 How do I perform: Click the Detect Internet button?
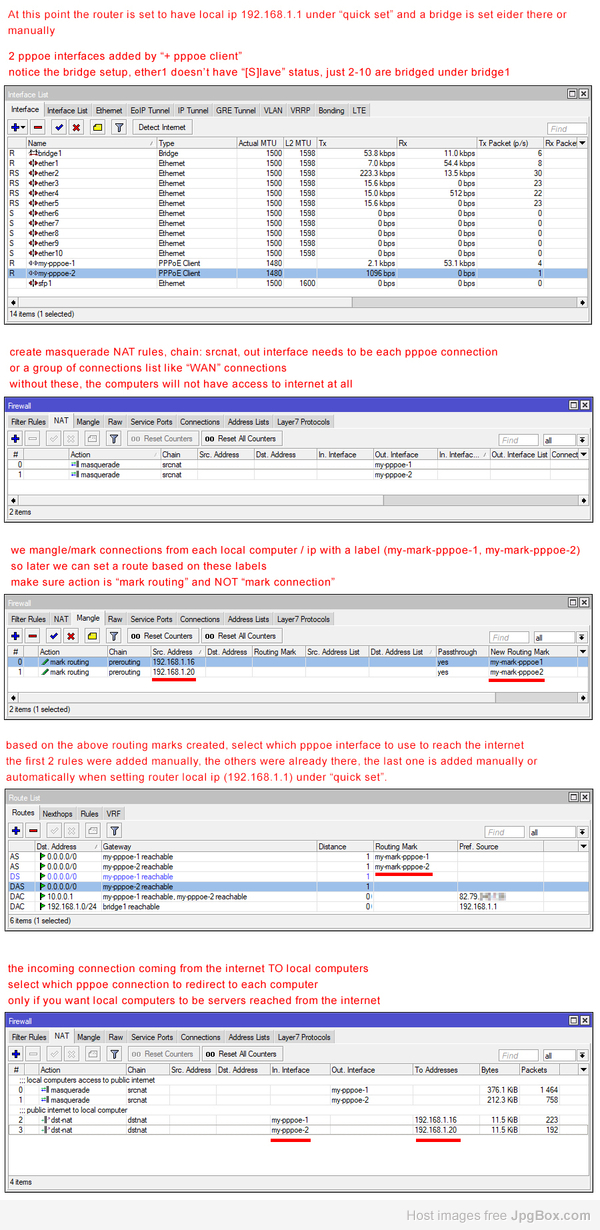tap(162, 128)
